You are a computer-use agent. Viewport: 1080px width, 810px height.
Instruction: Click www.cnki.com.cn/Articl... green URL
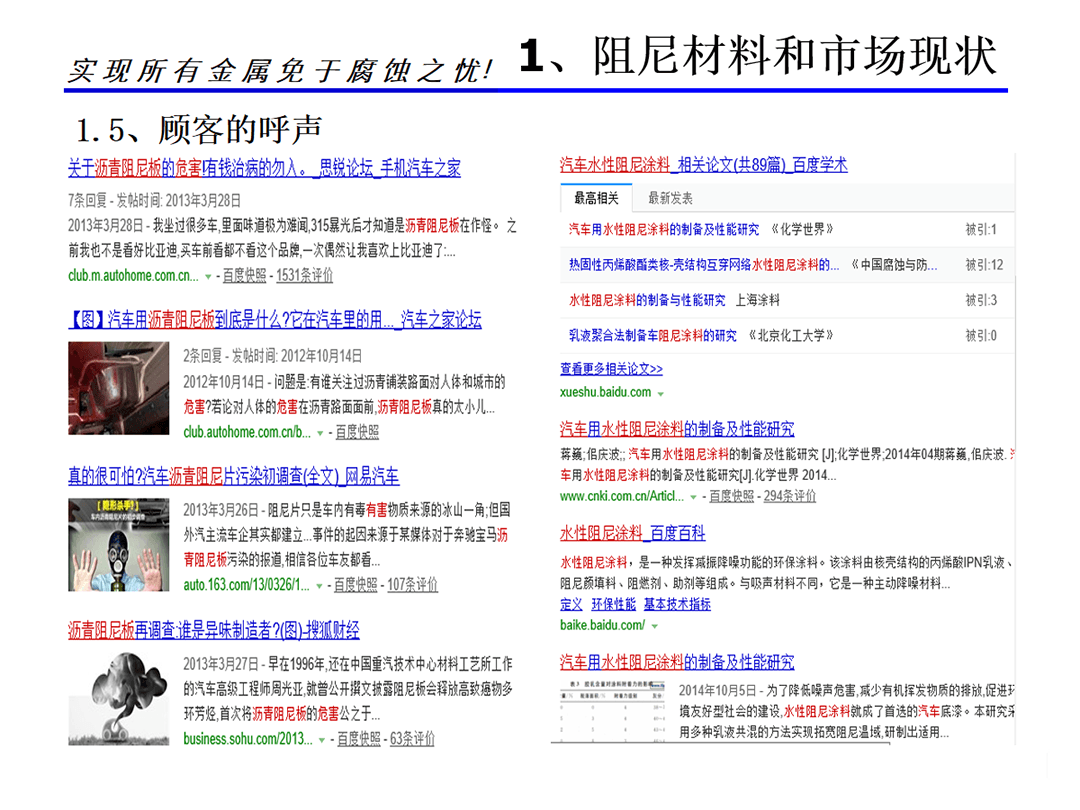point(622,496)
